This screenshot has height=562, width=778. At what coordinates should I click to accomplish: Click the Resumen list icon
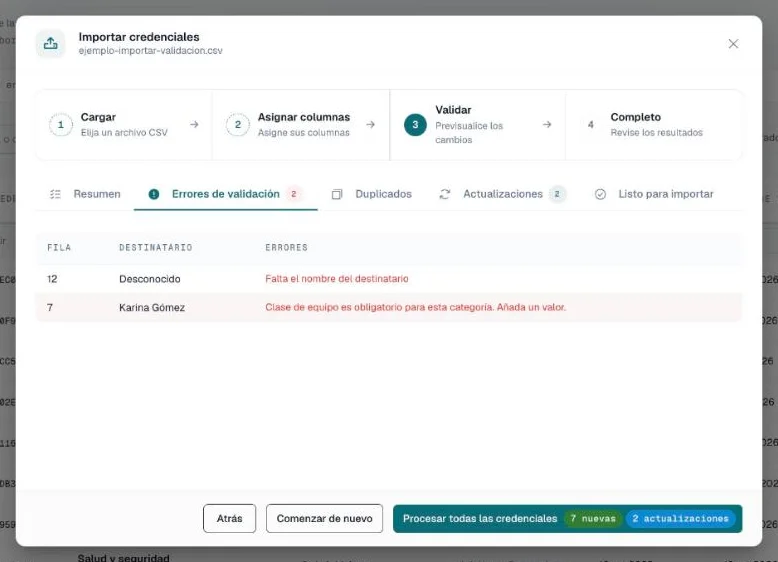(x=55, y=194)
